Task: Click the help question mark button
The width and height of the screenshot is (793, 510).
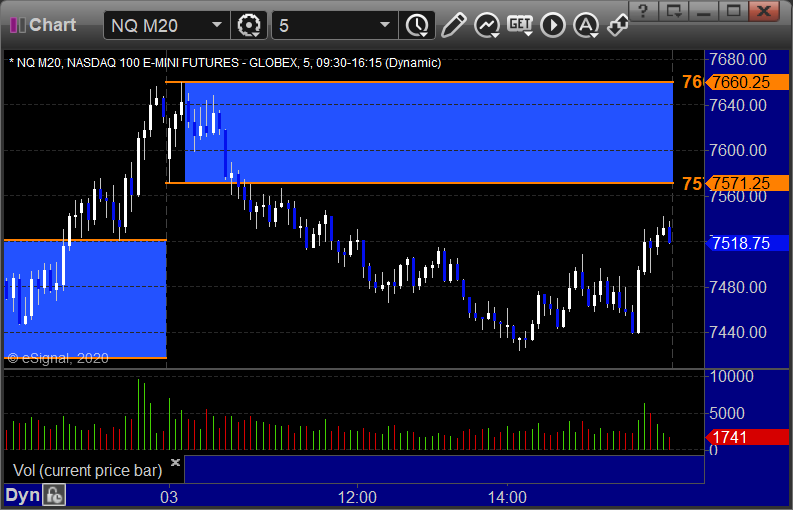Action: tap(643, 10)
